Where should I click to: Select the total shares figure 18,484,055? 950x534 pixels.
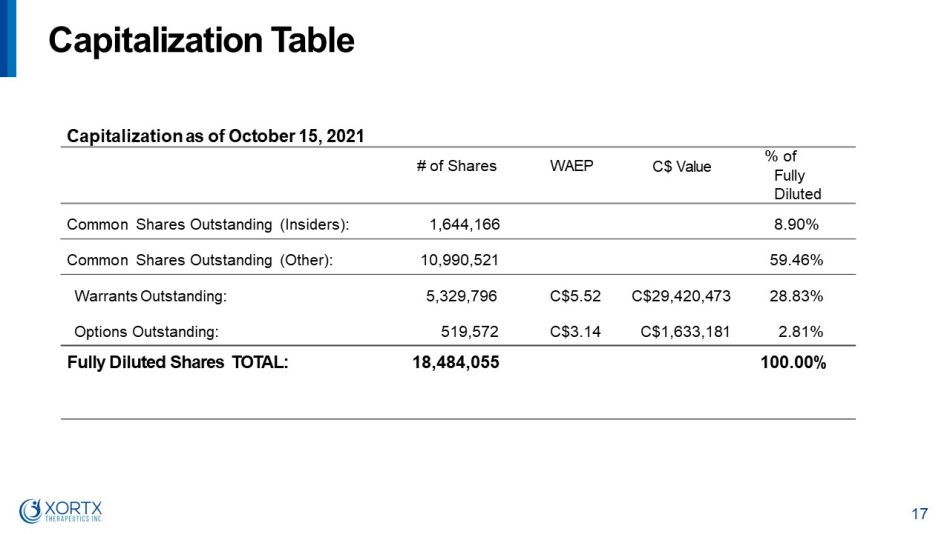[455, 363]
